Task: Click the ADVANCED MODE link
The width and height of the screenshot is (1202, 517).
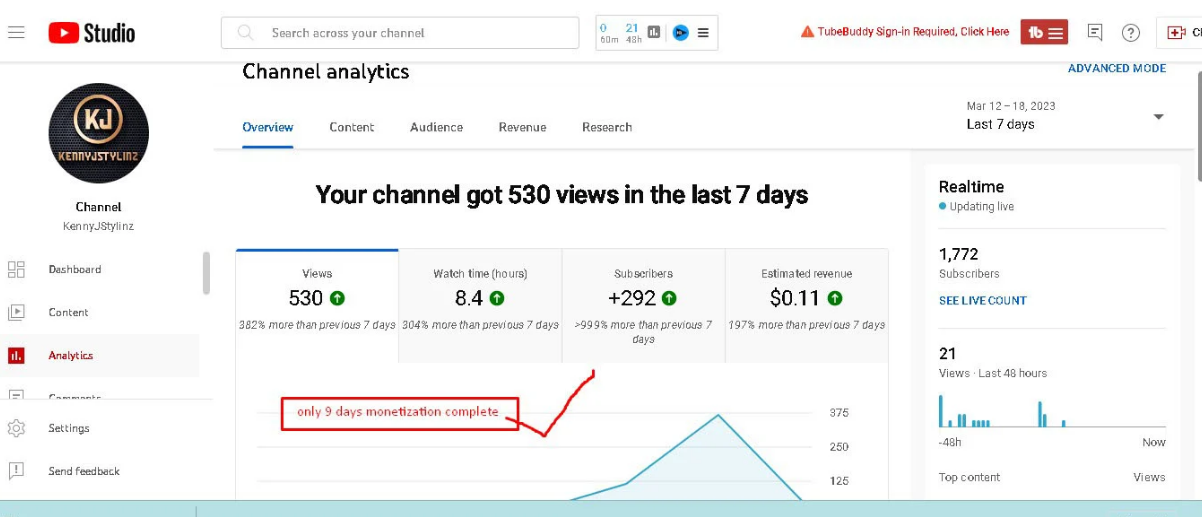Action: click(x=1116, y=69)
